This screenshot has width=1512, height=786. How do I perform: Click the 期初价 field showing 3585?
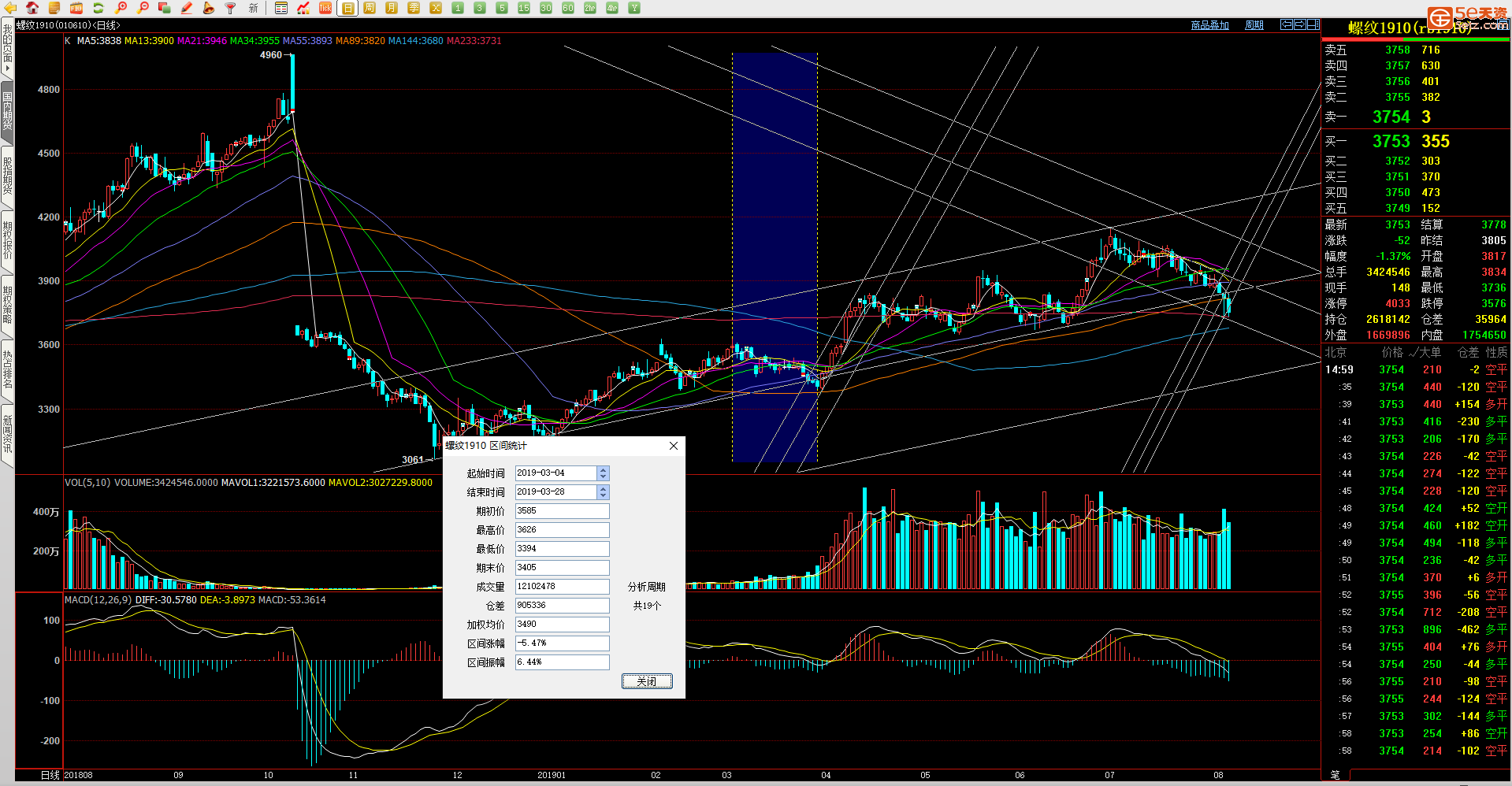(x=562, y=511)
